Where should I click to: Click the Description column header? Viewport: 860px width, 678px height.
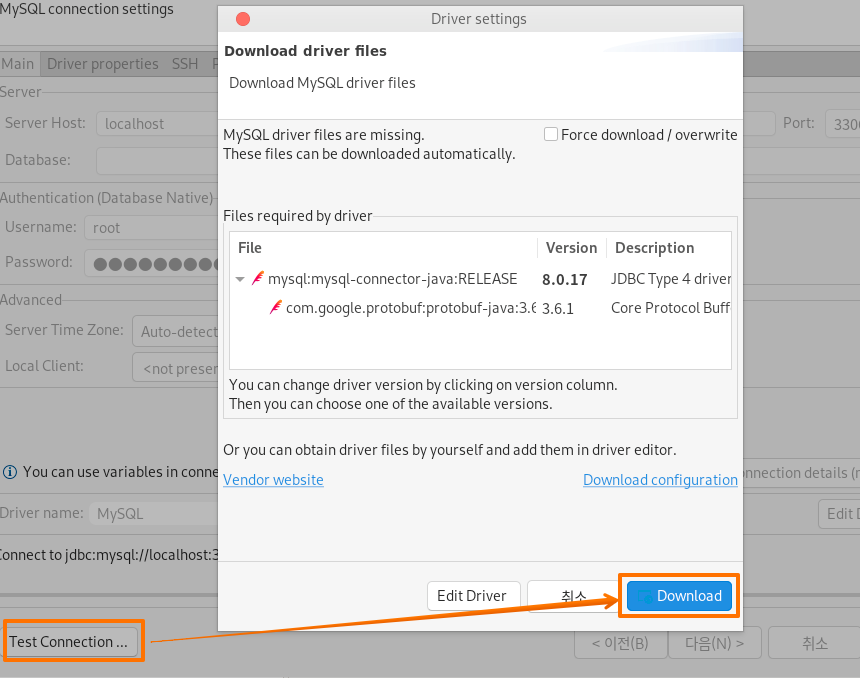point(654,248)
